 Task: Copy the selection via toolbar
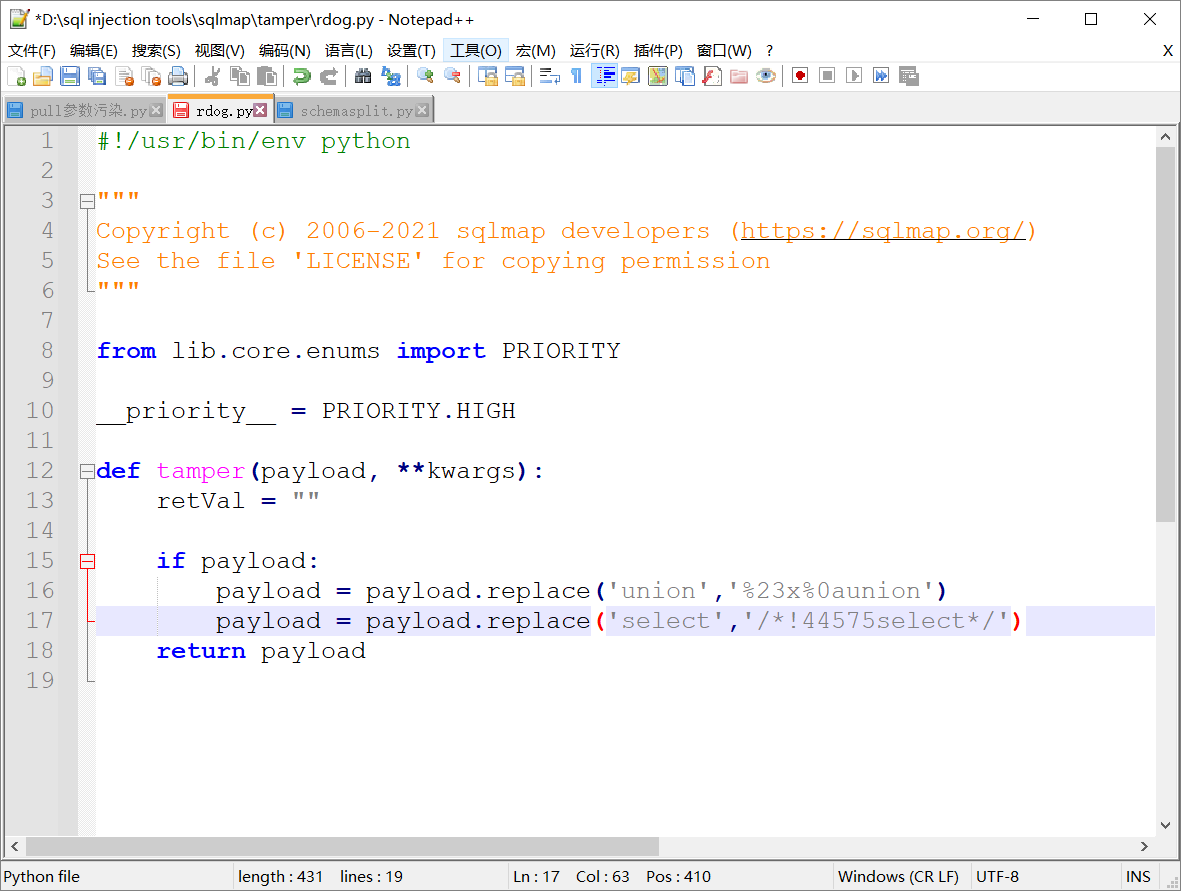(x=240, y=76)
